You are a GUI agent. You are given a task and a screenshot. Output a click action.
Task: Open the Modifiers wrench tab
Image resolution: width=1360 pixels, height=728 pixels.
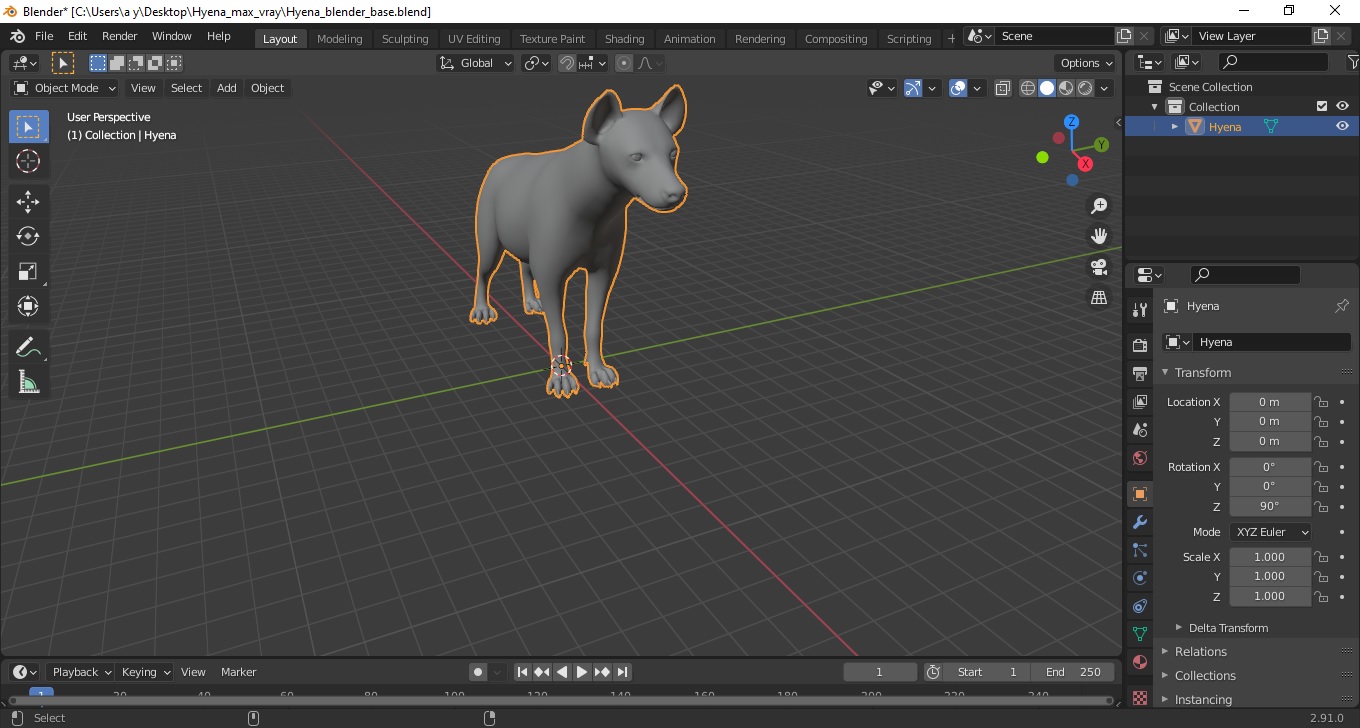(x=1140, y=522)
